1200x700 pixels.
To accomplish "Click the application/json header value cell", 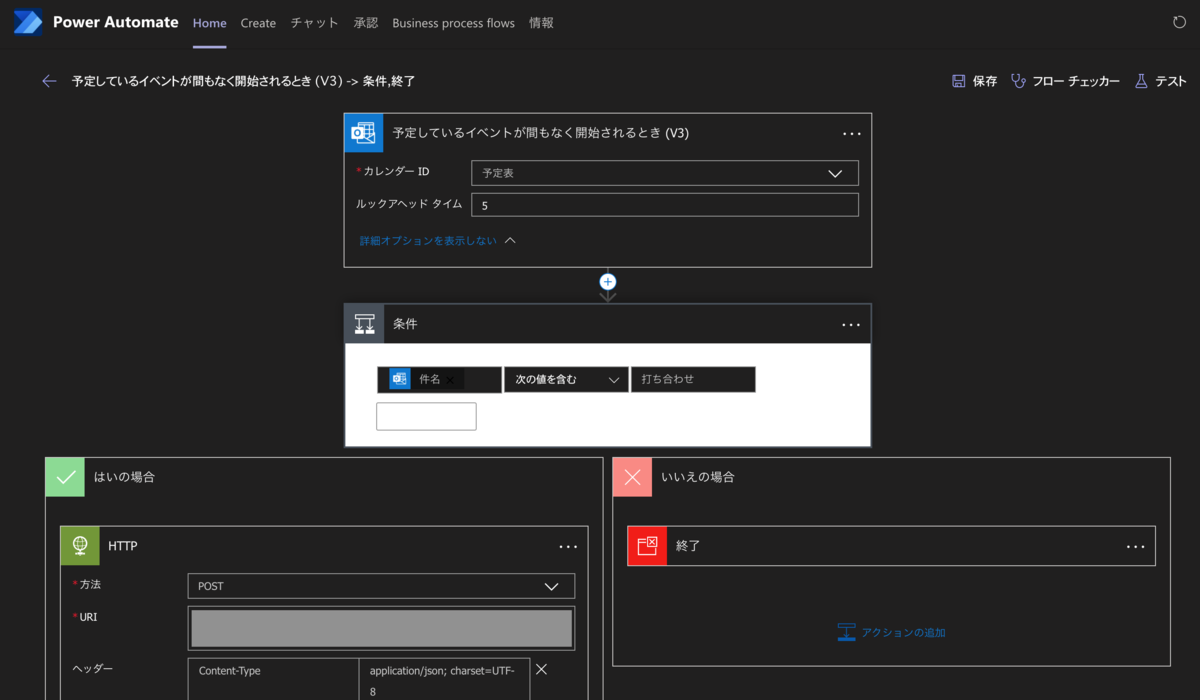I will (444, 680).
